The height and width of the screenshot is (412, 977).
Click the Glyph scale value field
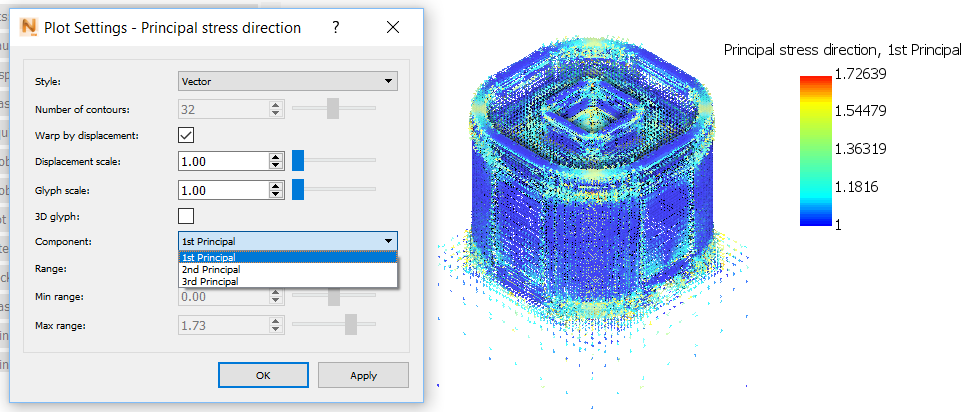[223, 190]
